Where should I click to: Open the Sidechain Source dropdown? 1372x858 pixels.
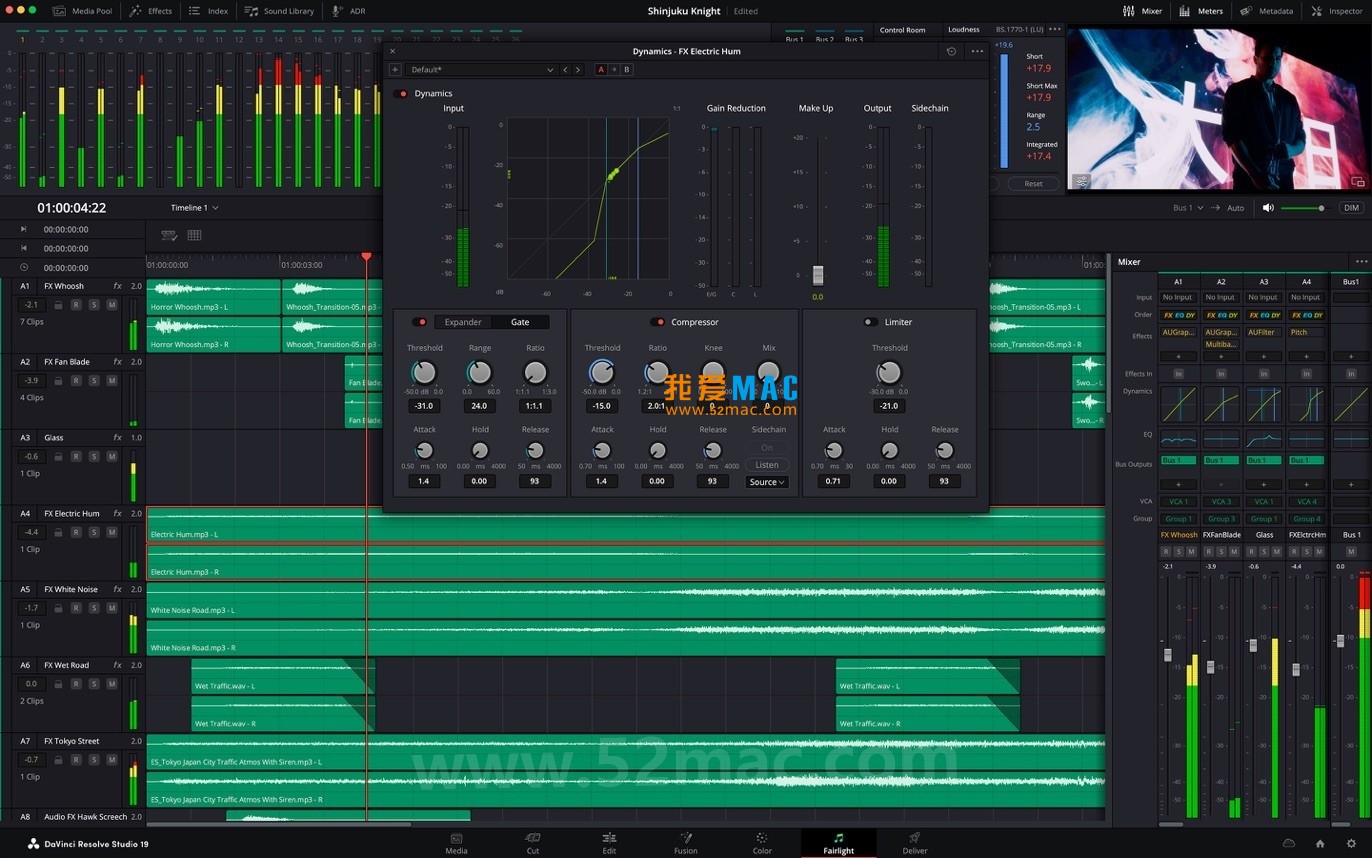click(766, 482)
